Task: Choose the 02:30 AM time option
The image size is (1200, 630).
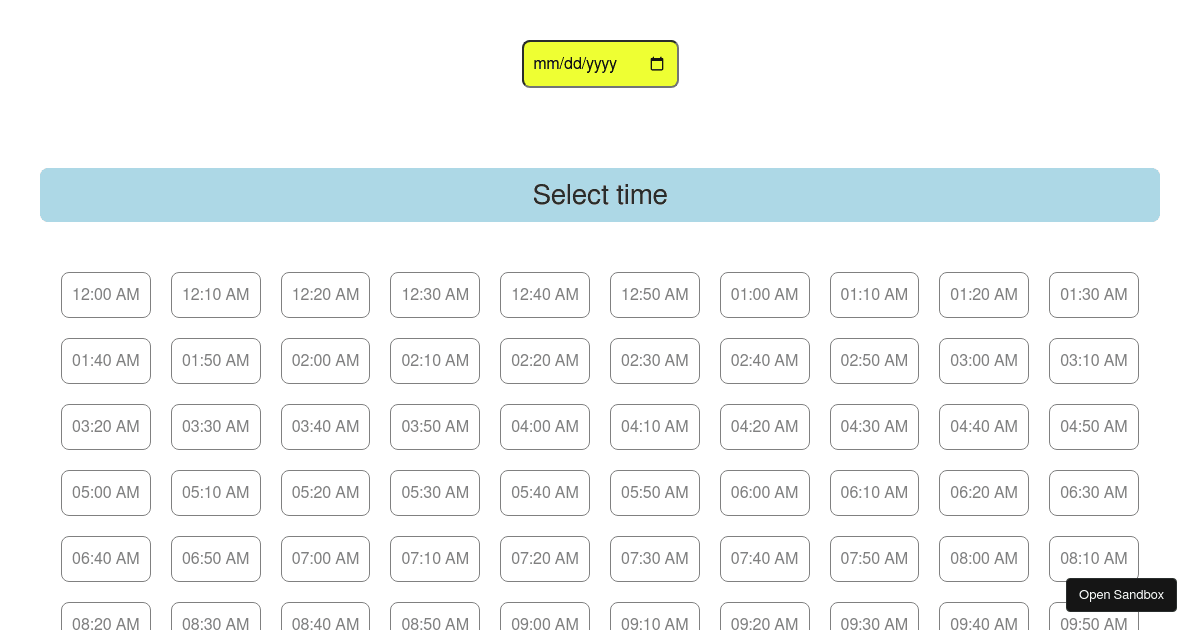Action: 655,361
